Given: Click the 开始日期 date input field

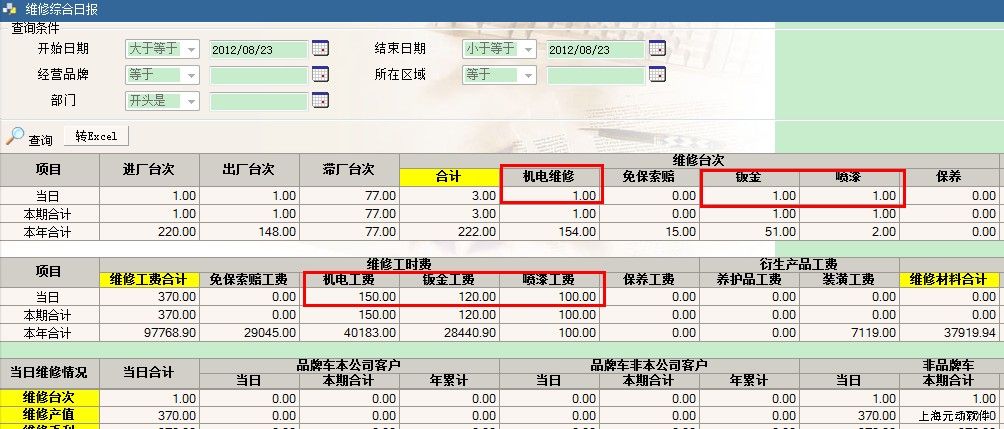Looking at the screenshot, I should 258,49.
